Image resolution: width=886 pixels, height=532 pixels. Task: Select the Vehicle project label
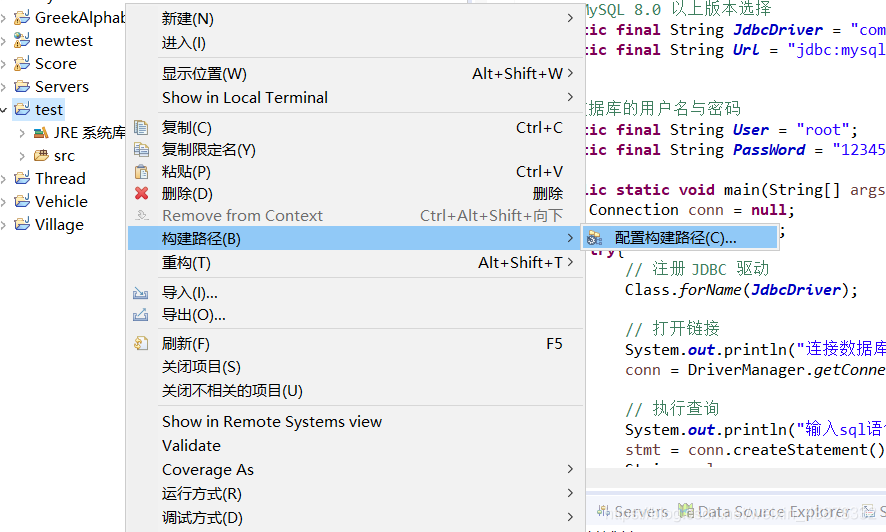click(61, 202)
